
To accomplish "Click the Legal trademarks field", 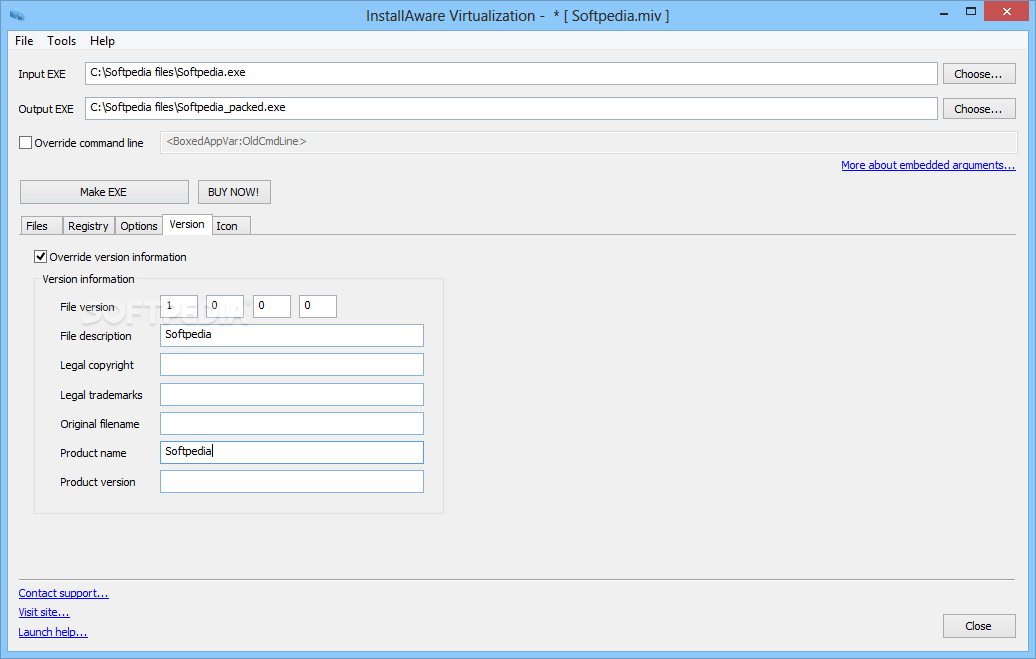I will tap(292, 394).
